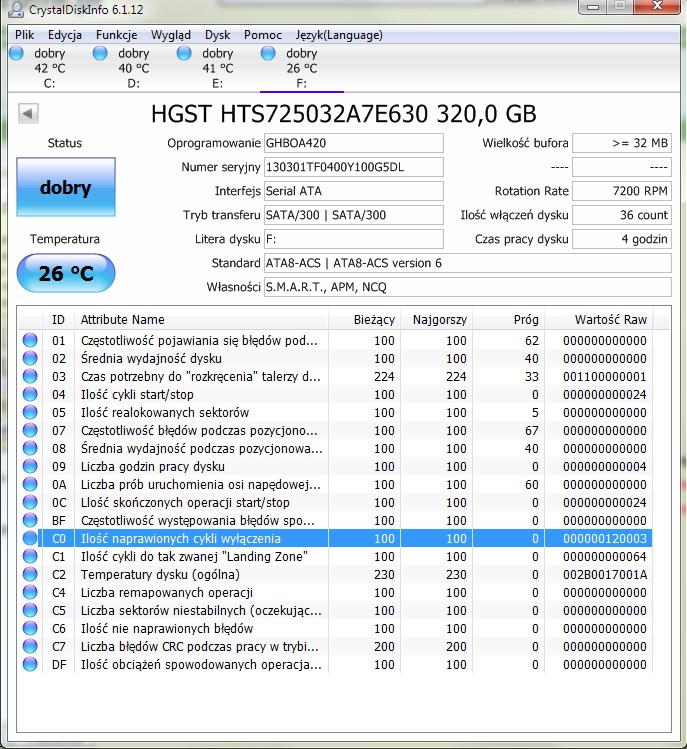Select row 'Liczba remapowanych operacji'

[x=335, y=592]
